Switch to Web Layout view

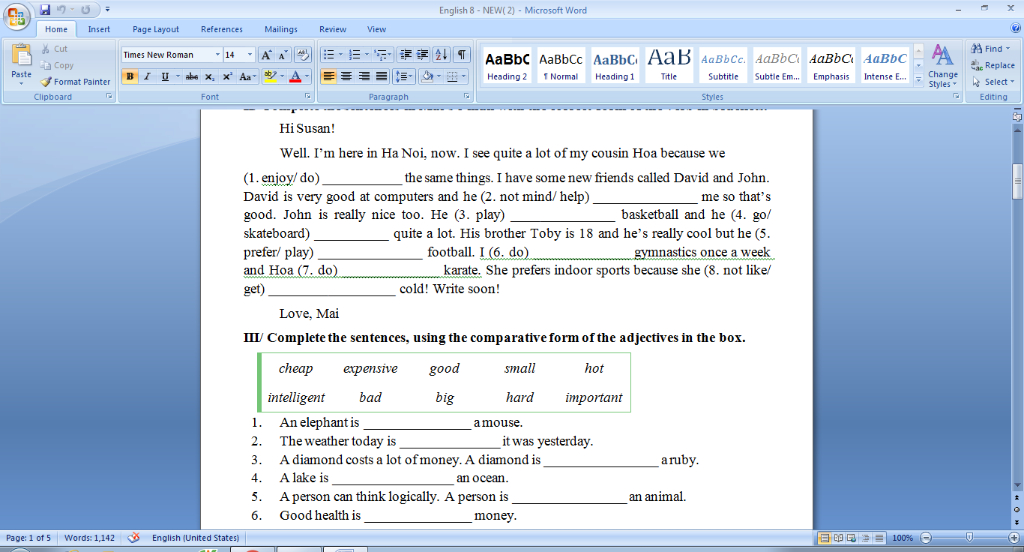(x=852, y=538)
